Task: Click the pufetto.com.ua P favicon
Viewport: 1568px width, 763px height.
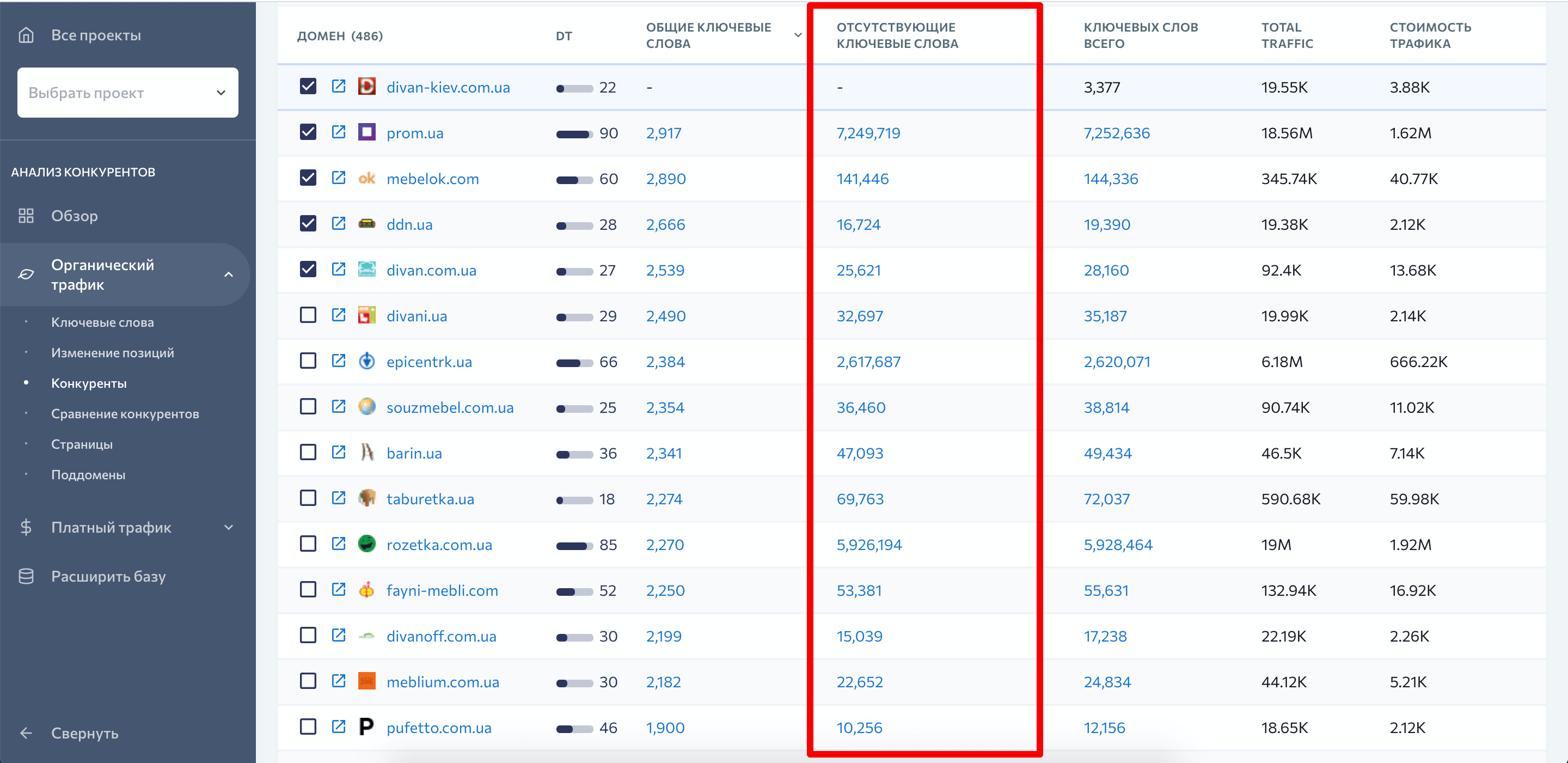Action: tap(366, 727)
